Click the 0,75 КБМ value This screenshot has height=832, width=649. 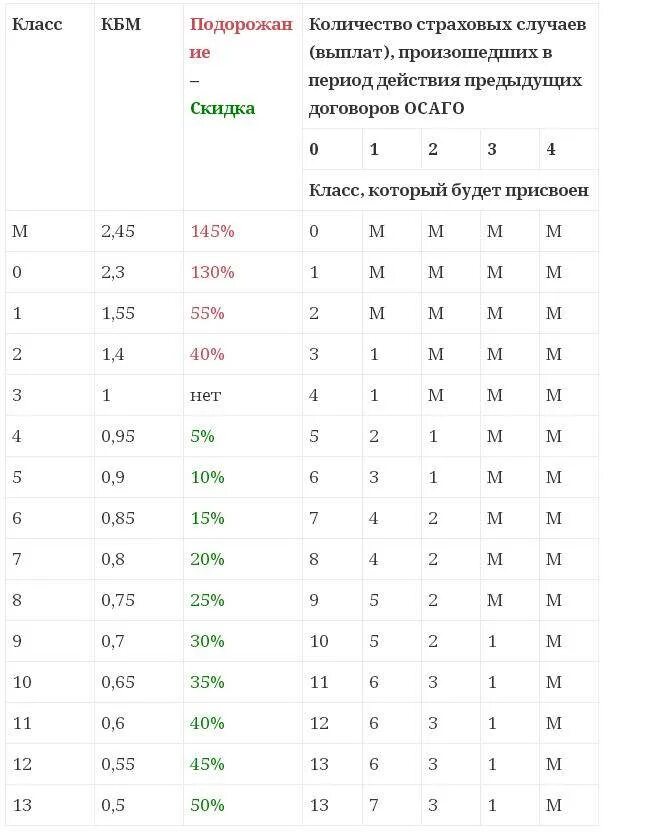(118, 600)
